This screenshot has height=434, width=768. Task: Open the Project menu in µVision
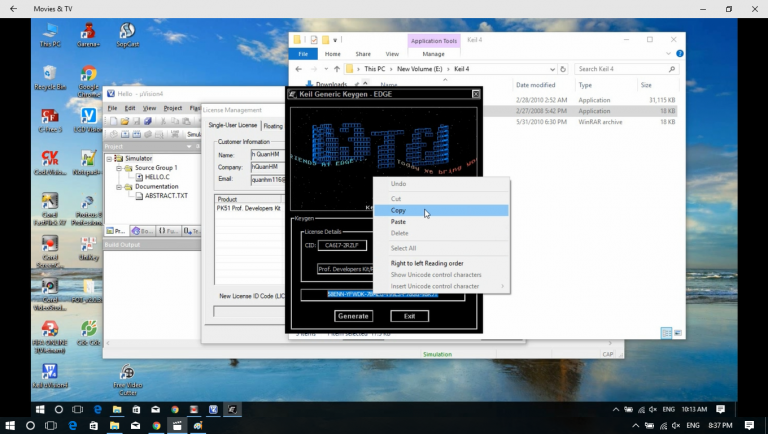[173, 108]
